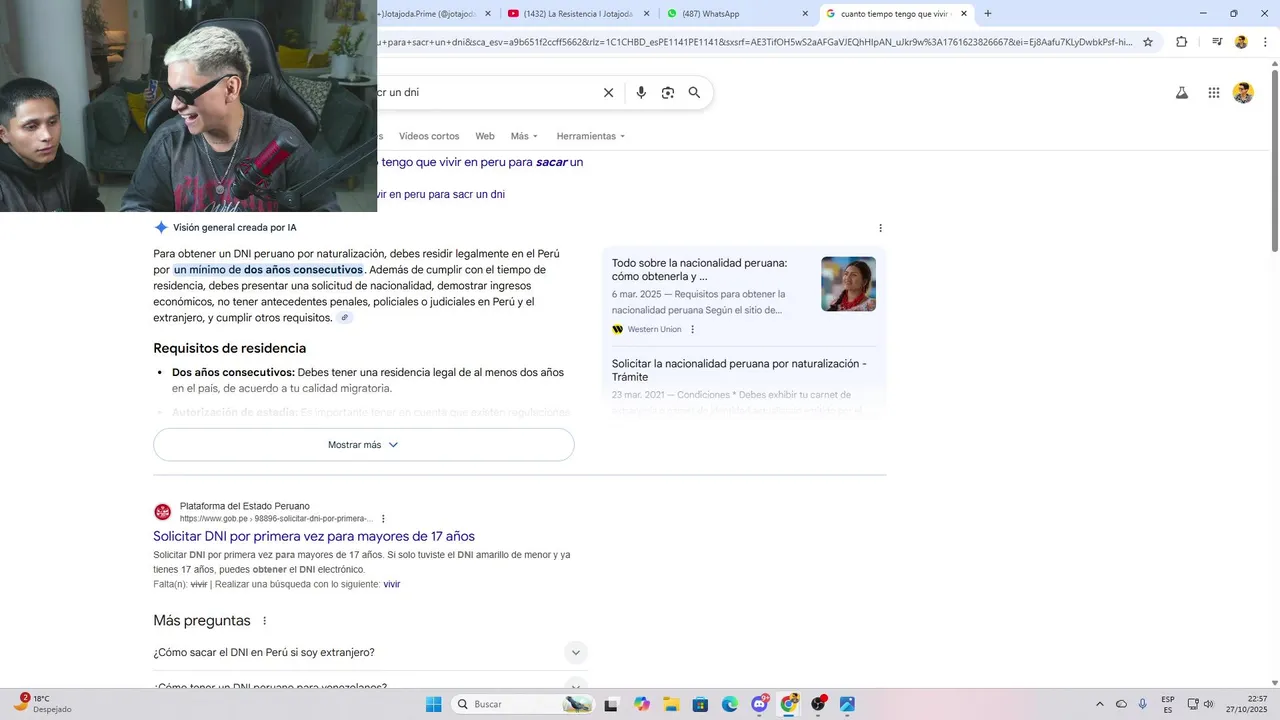Open the Chrome three-dot menu
The image size is (1280, 720).
click(x=1263, y=42)
